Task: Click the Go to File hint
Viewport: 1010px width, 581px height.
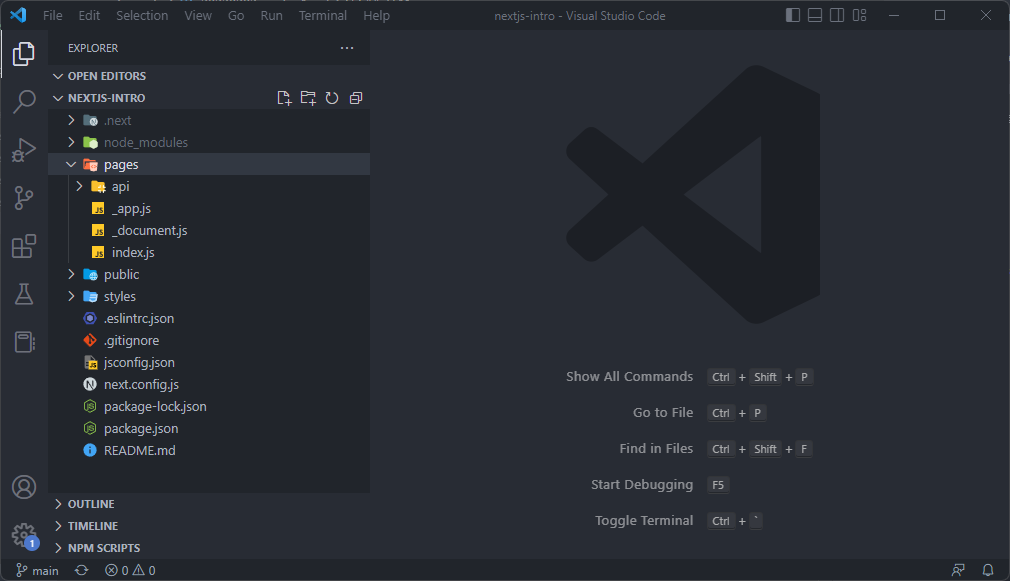Action: [x=663, y=413]
